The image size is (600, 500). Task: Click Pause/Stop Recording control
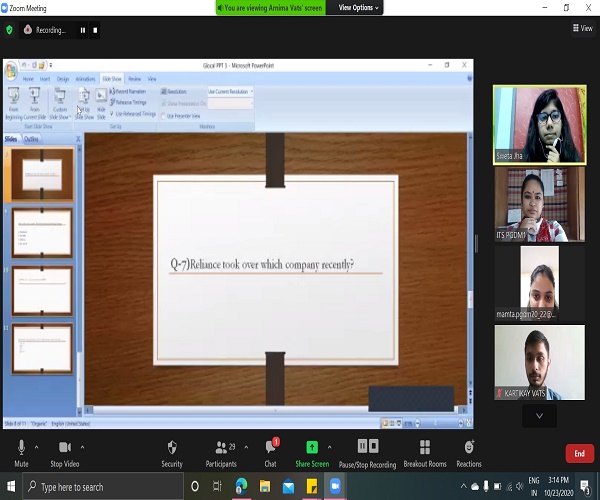pos(367,454)
